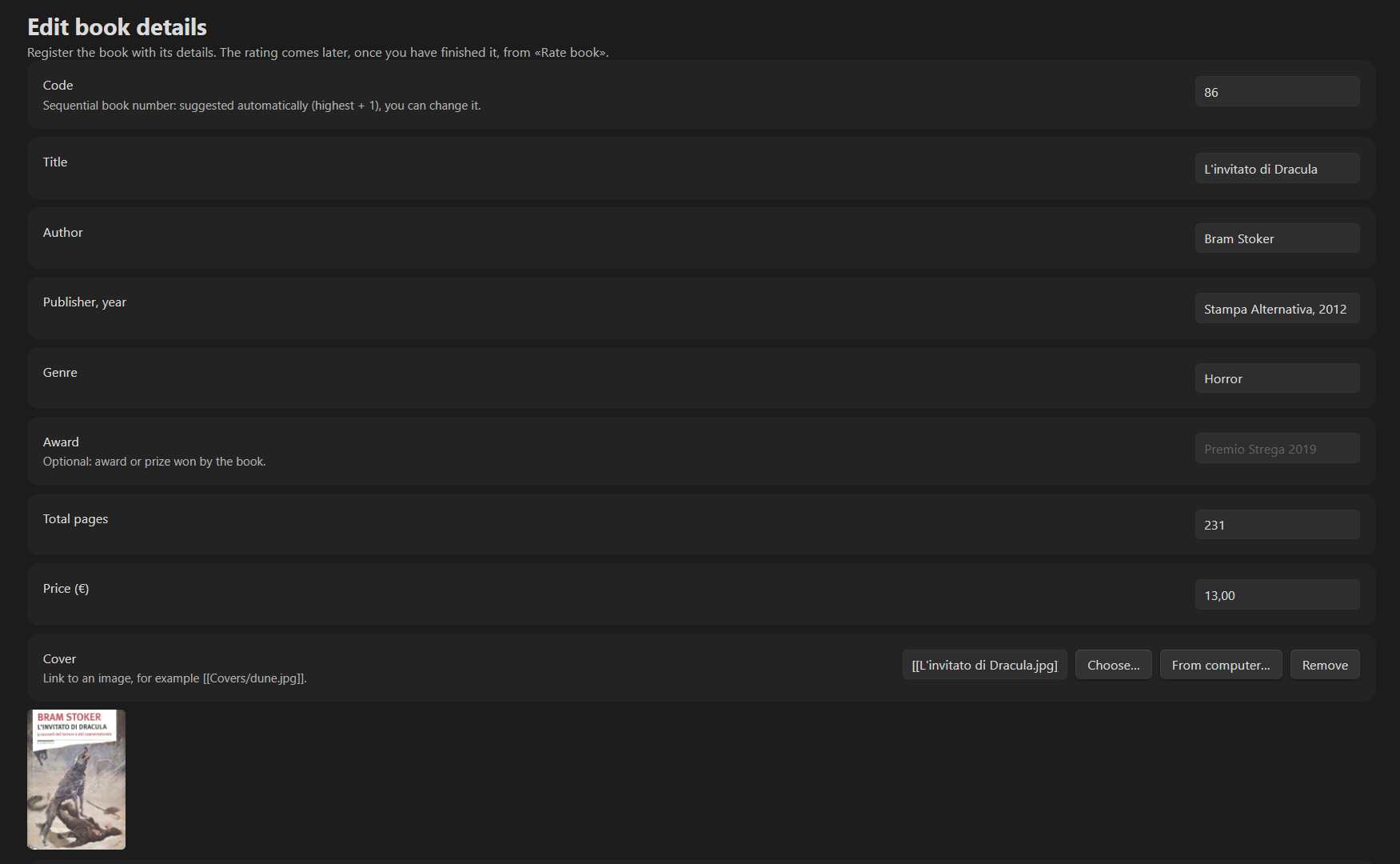Click the Cover link text field

pyautogui.click(x=984, y=665)
